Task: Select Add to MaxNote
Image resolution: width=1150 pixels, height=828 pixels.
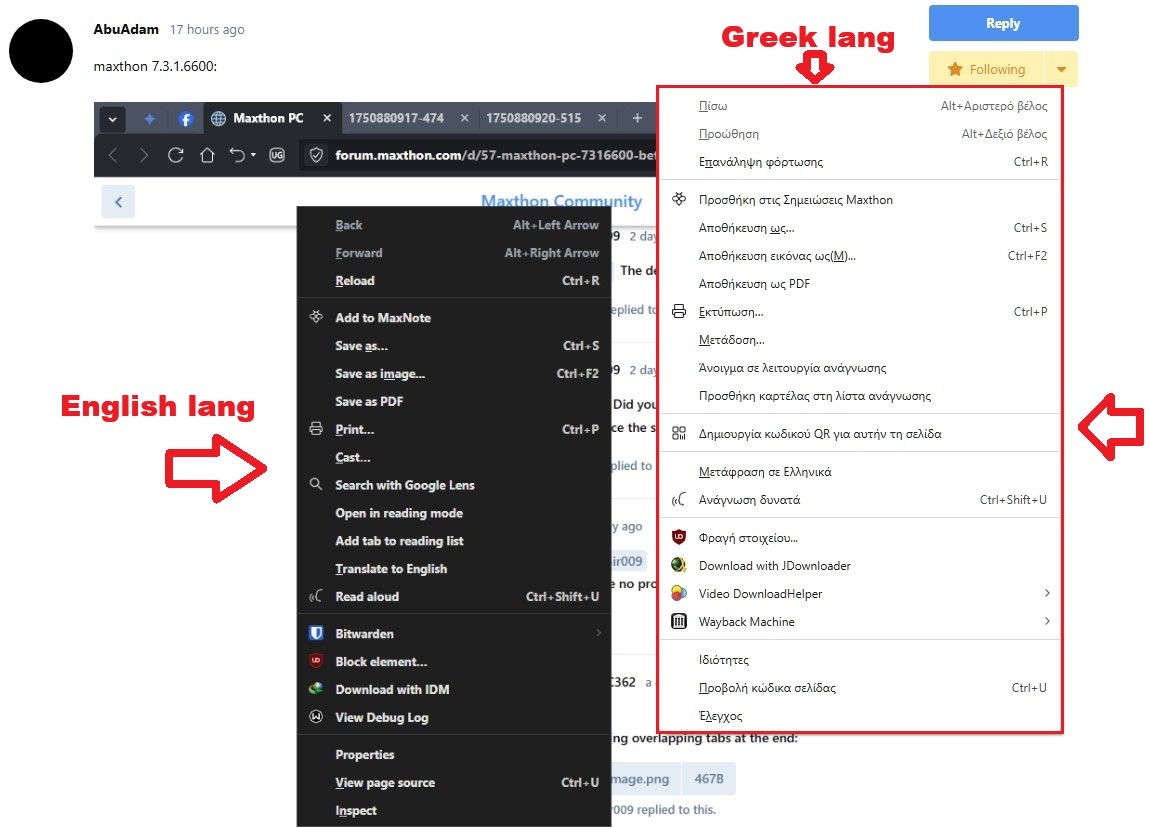Action: pyautogui.click(x=454, y=318)
